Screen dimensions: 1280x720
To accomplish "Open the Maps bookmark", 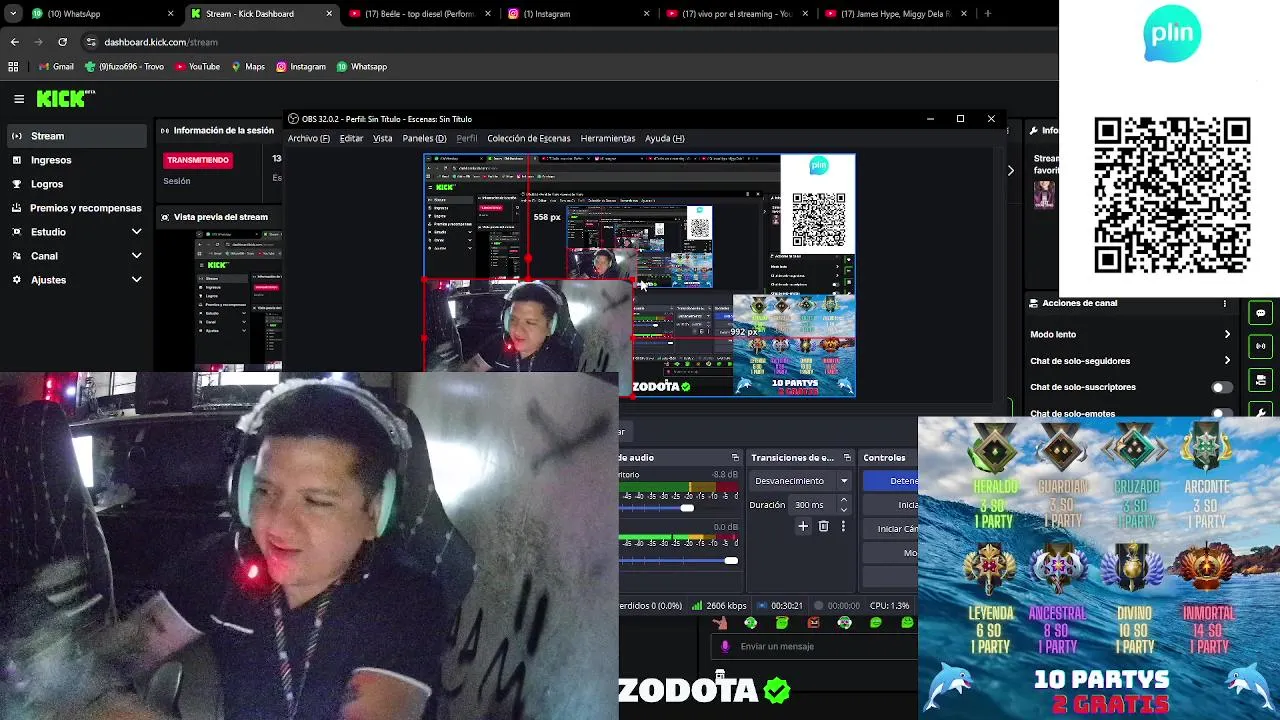I will pos(248,67).
